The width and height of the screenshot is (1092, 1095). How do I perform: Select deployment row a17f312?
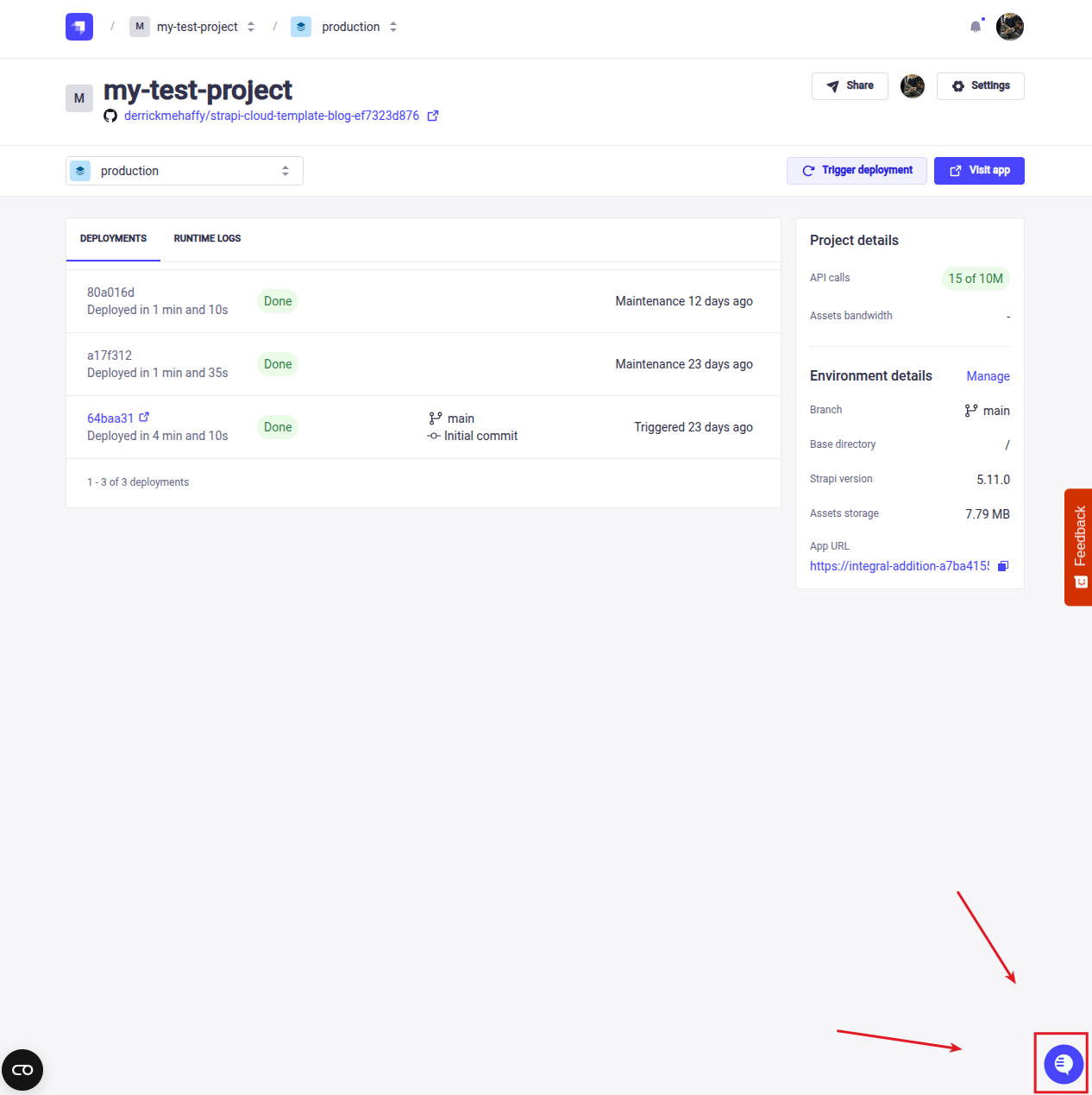click(x=424, y=364)
